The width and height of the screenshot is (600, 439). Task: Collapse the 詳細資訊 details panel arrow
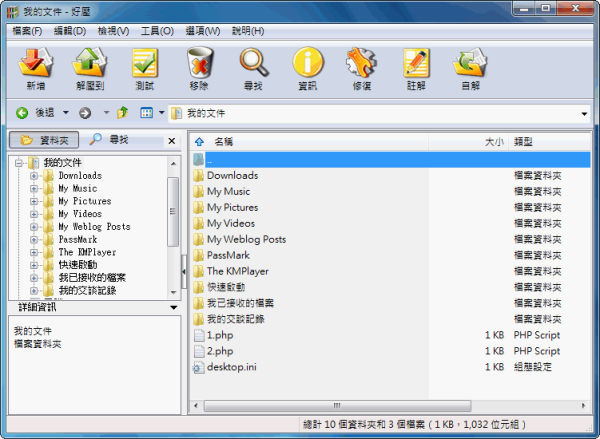coord(173,307)
